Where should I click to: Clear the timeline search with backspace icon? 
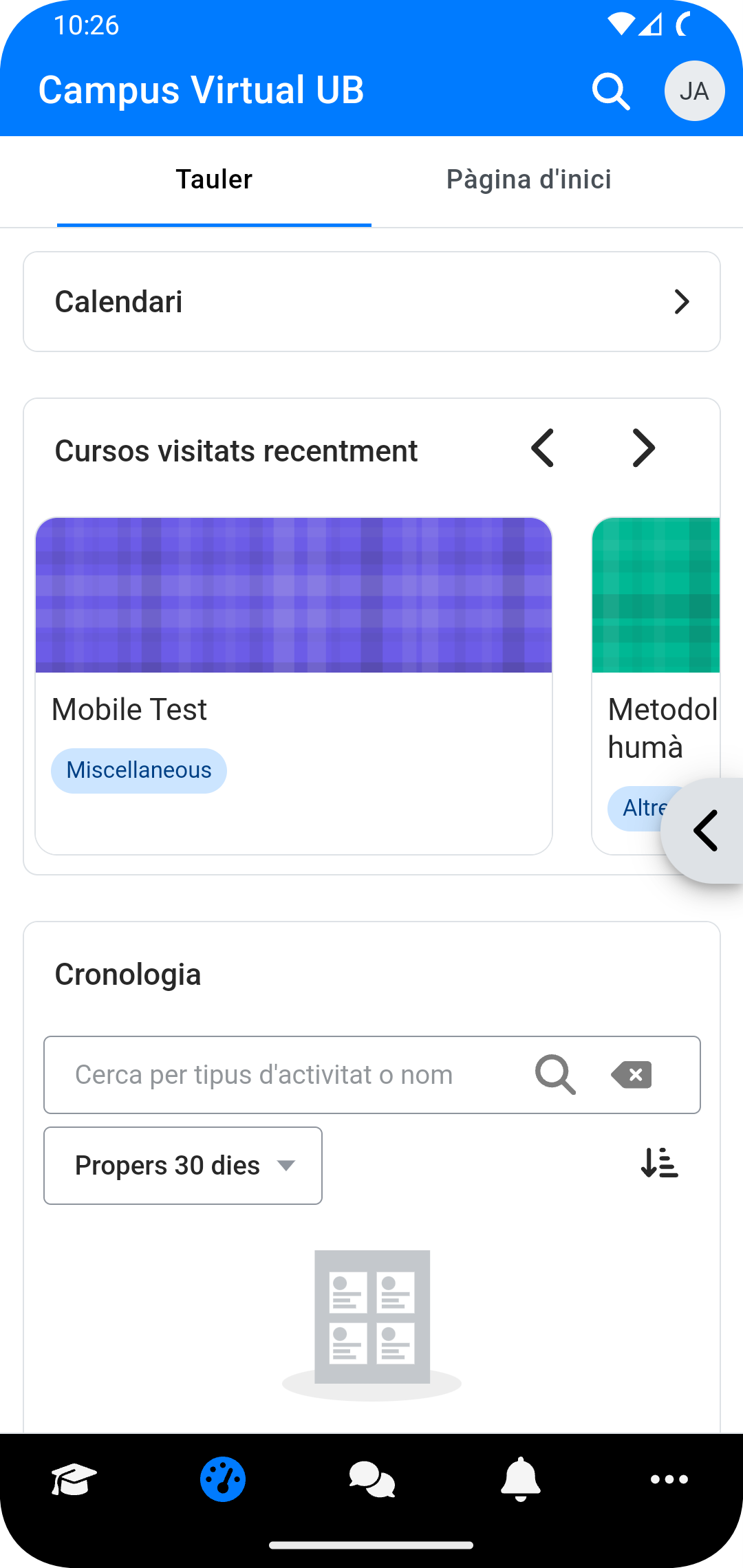632,1075
